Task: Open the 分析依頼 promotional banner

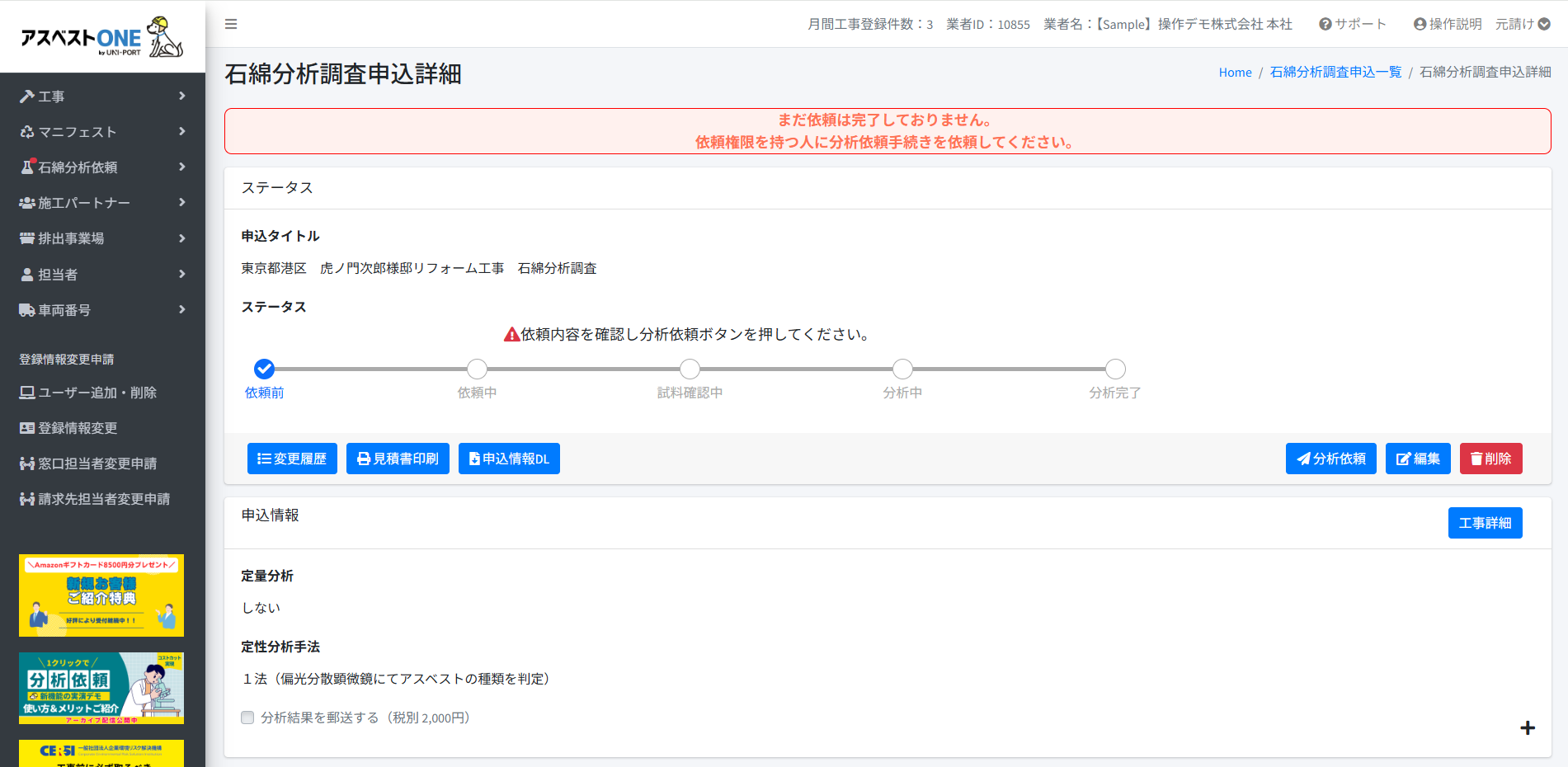Action: (101, 688)
